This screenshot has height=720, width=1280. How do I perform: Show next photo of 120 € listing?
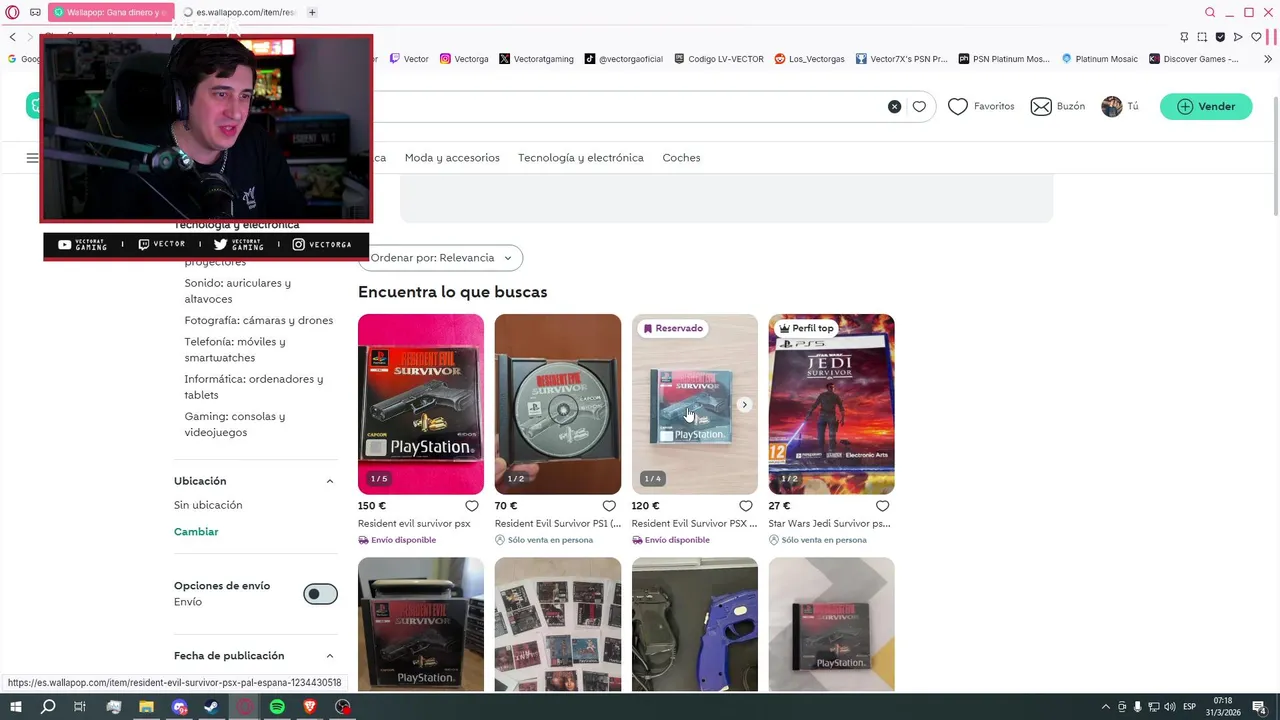pyautogui.click(x=744, y=405)
